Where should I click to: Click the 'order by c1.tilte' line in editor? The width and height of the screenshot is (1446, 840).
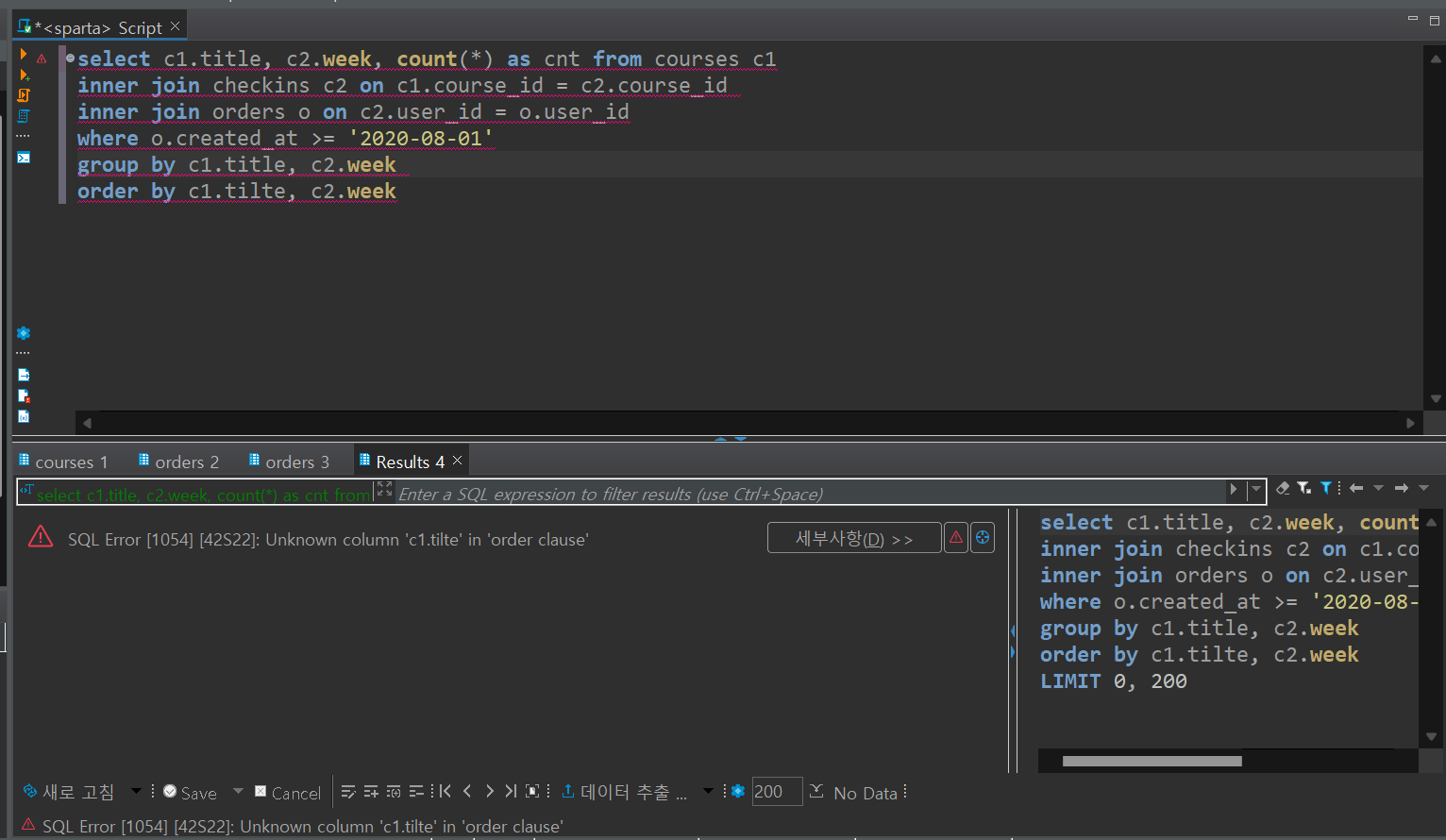(x=237, y=192)
